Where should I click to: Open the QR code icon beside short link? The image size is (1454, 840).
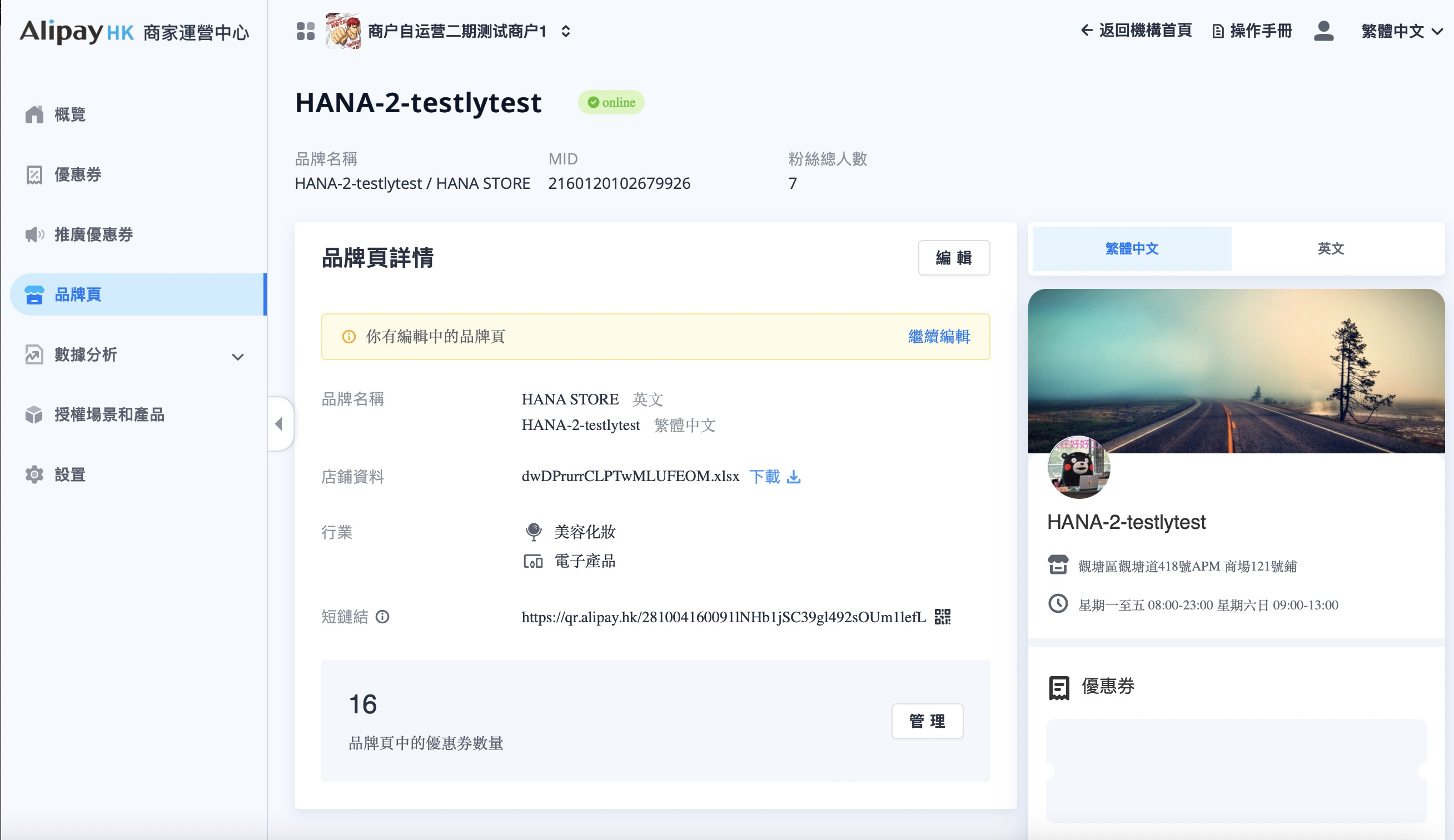tap(942, 617)
